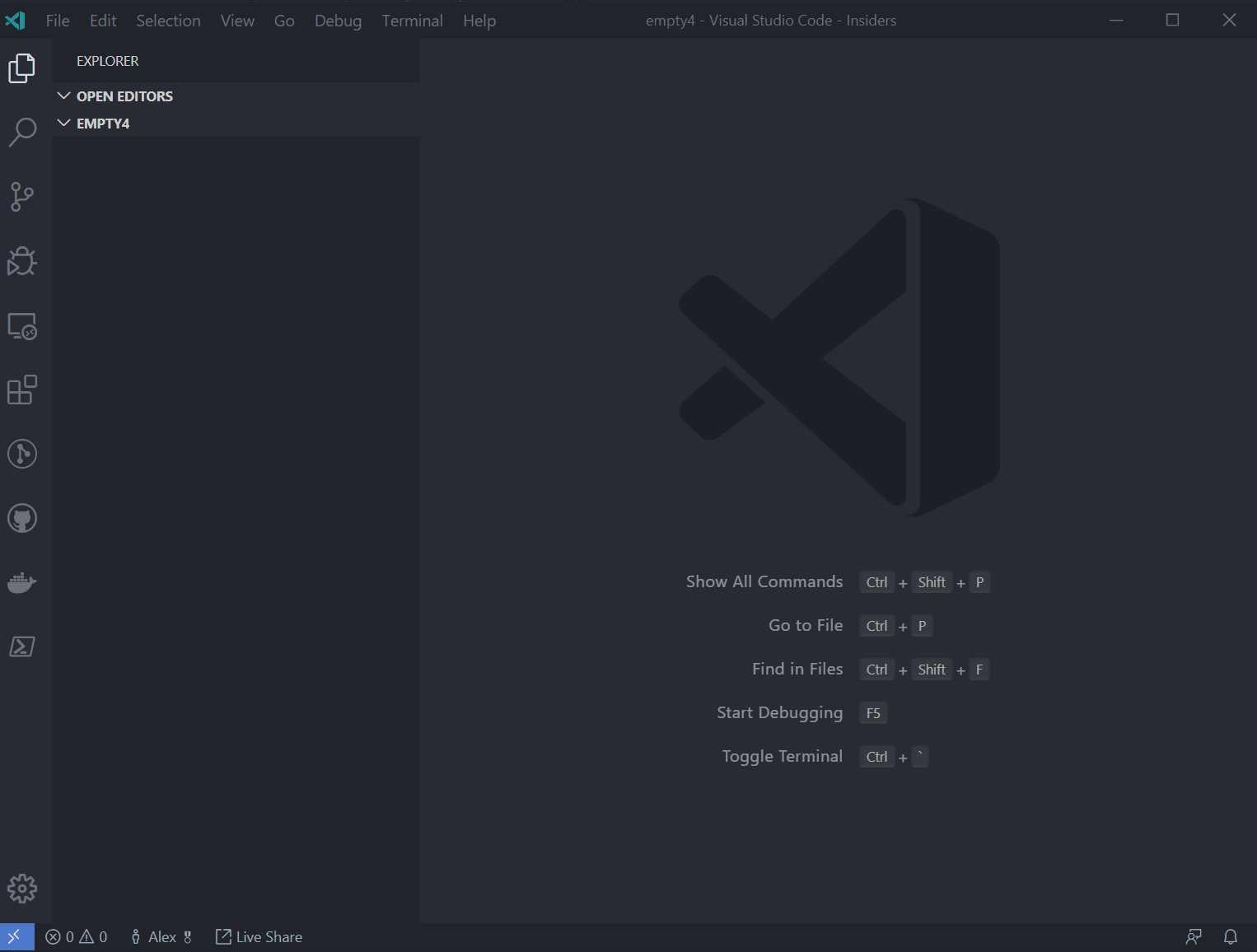
Task: Open the Terminal menu
Action: [x=412, y=21]
